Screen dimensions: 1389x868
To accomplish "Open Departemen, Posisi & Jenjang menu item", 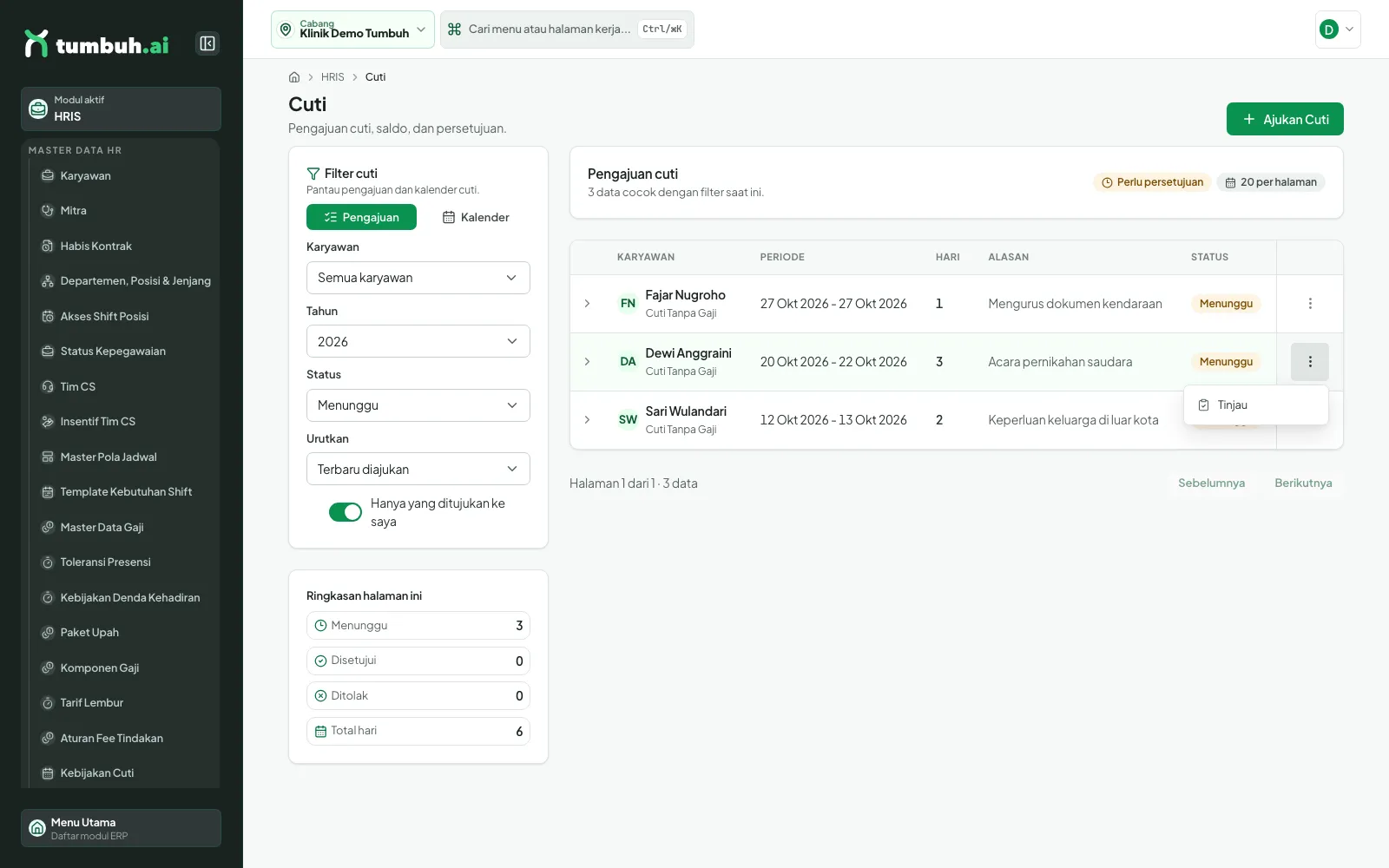I will point(126,280).
